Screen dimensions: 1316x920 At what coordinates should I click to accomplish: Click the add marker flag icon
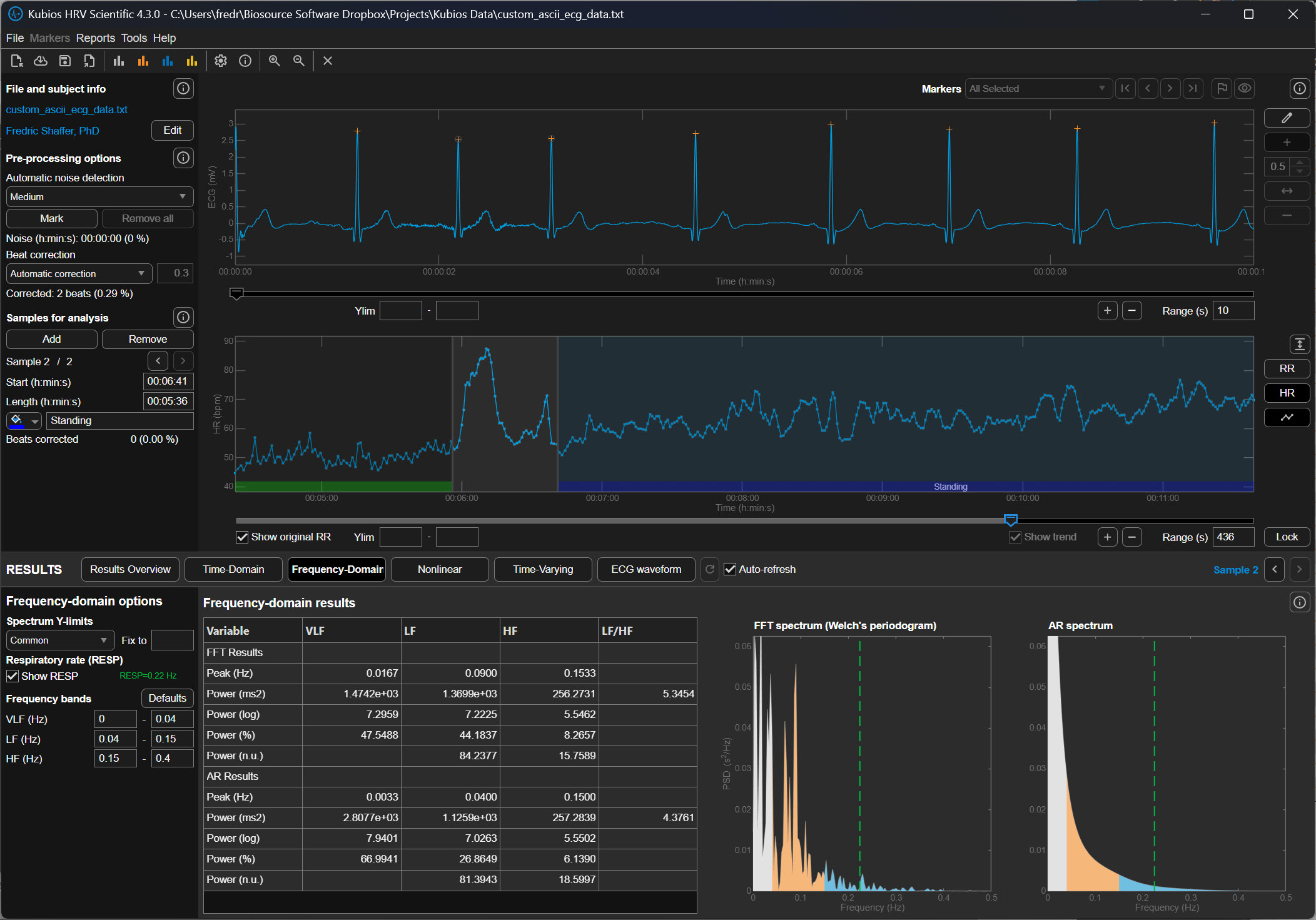1221,88
